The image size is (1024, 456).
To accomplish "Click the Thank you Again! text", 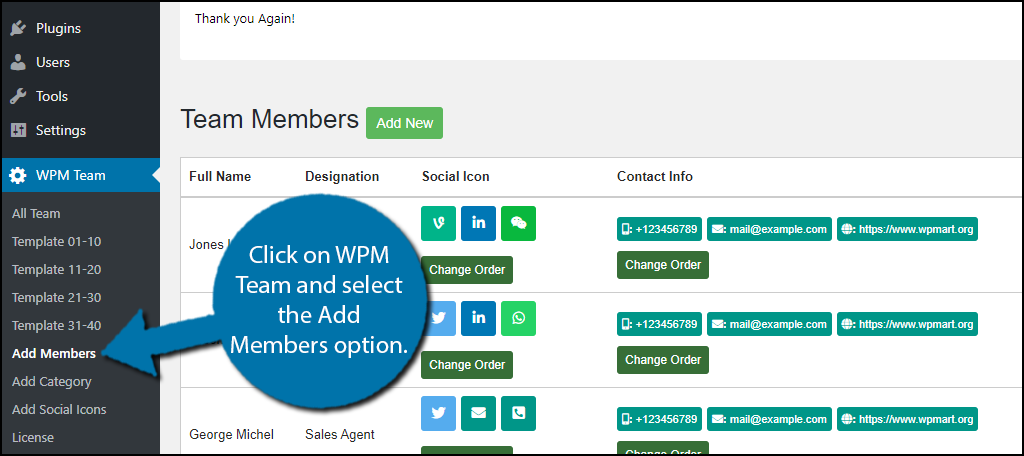I will [x=245, y=19].
